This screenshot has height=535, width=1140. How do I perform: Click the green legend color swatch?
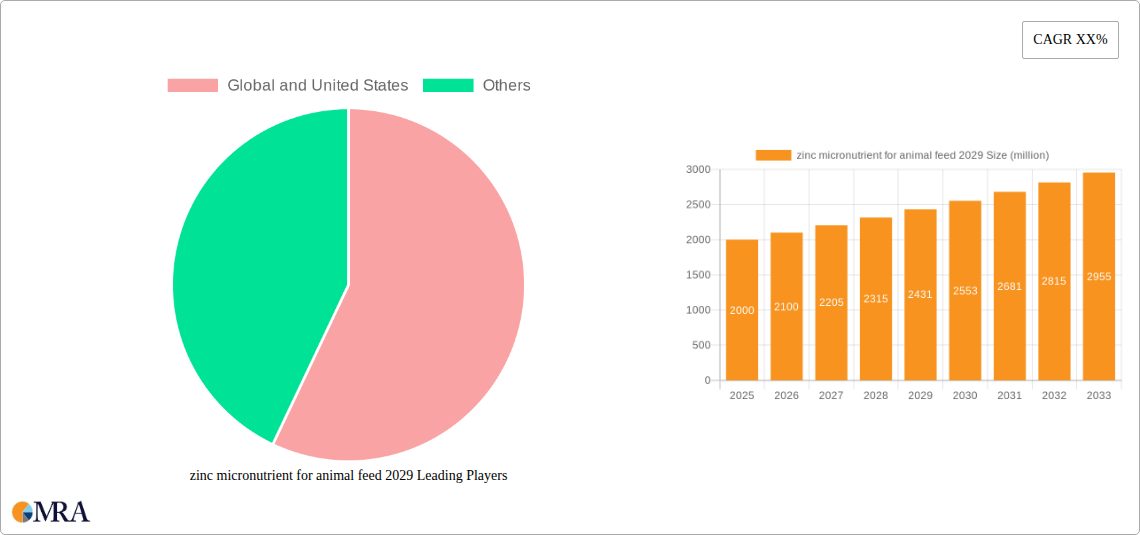pyautogui.click(x=448, y=85)
